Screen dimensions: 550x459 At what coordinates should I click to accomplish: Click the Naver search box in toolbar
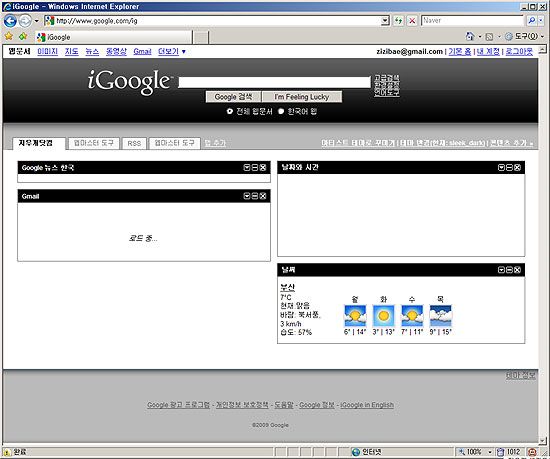pyautogui.click(x=472, y=21)
